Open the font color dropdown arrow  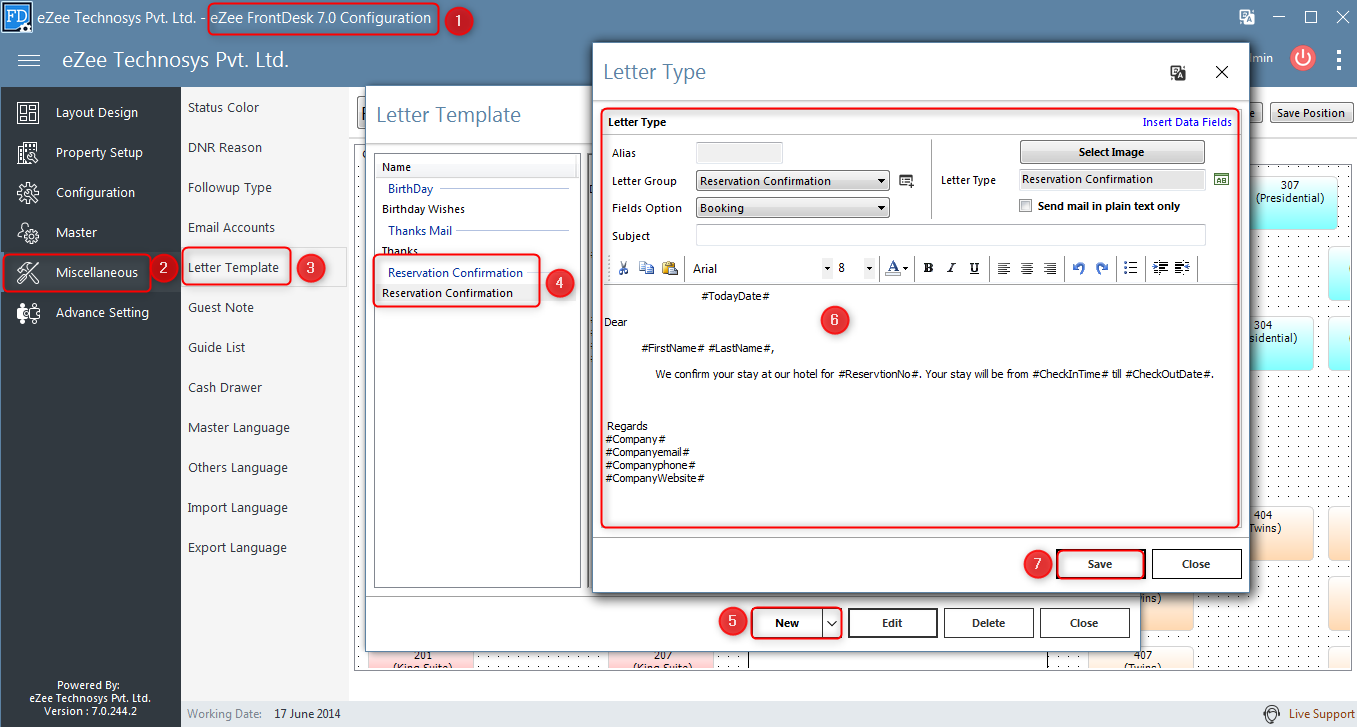click(905, 268)
